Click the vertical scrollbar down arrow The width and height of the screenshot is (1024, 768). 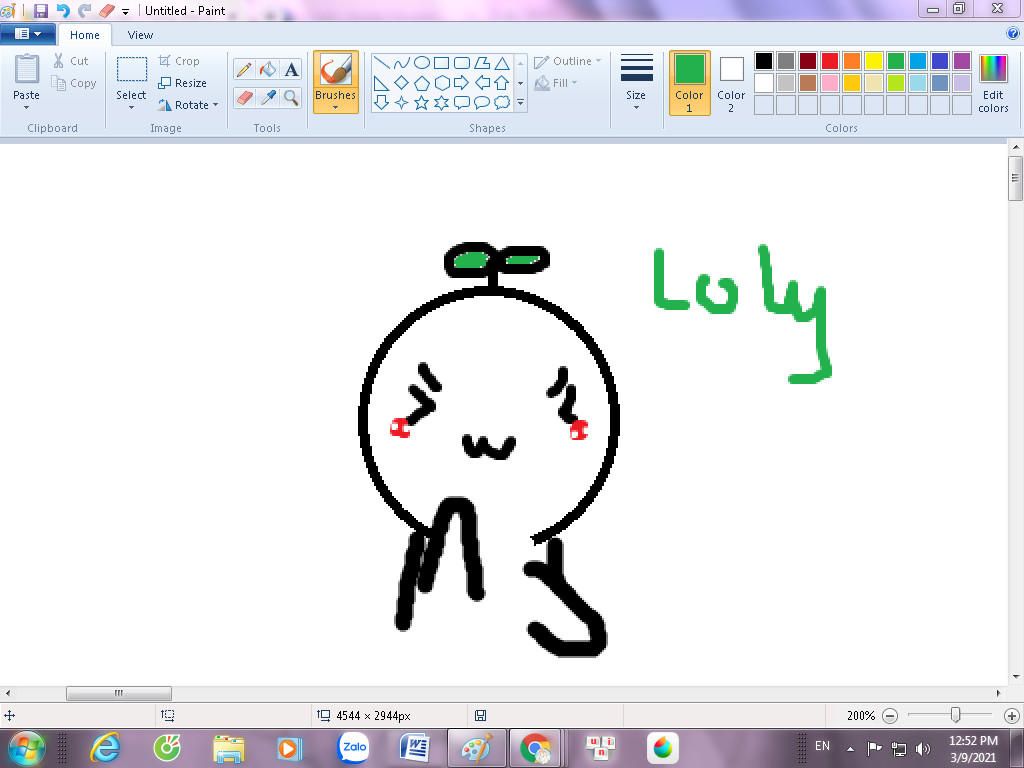[1016, 677]
